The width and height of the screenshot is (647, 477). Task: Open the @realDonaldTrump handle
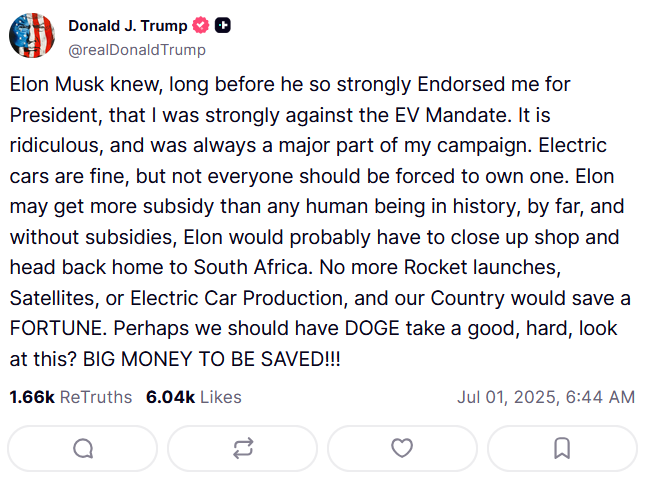click(x=137, y=50)
